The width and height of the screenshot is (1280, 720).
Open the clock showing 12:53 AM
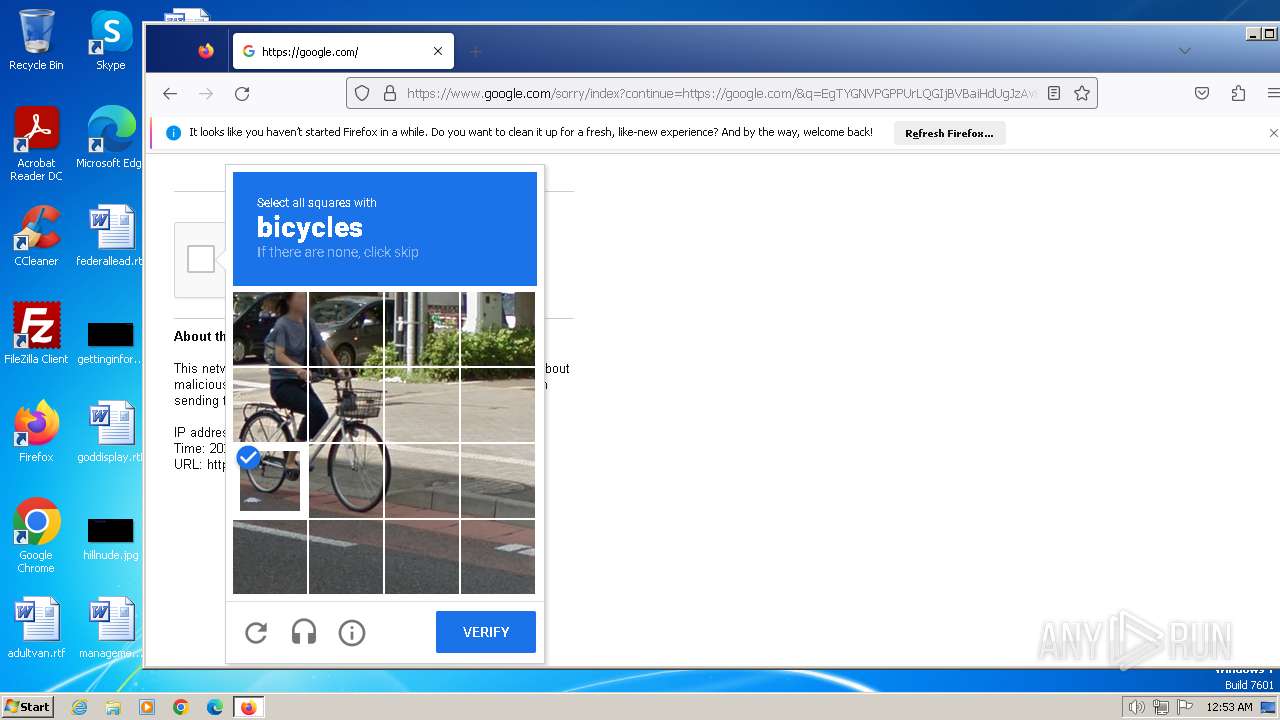(x=1229, y=707)
